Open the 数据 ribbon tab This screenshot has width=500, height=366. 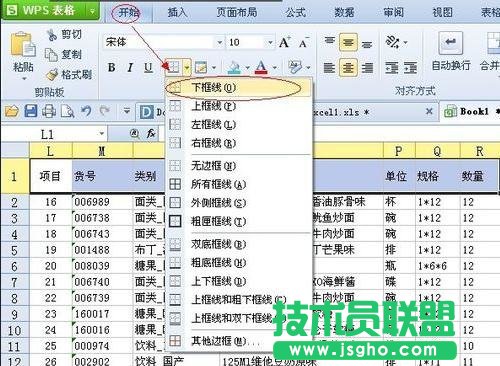[344, 13]
